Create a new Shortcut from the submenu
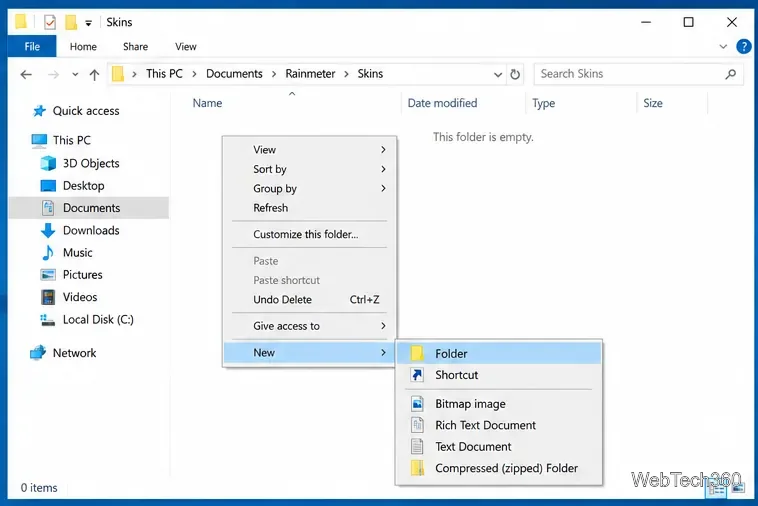This screenshot has width=758, height=506. [499, 375]
